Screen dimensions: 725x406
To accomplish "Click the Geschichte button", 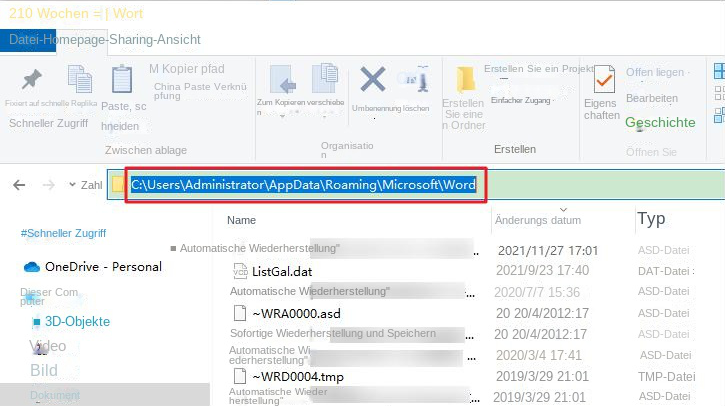I will 660,123.
